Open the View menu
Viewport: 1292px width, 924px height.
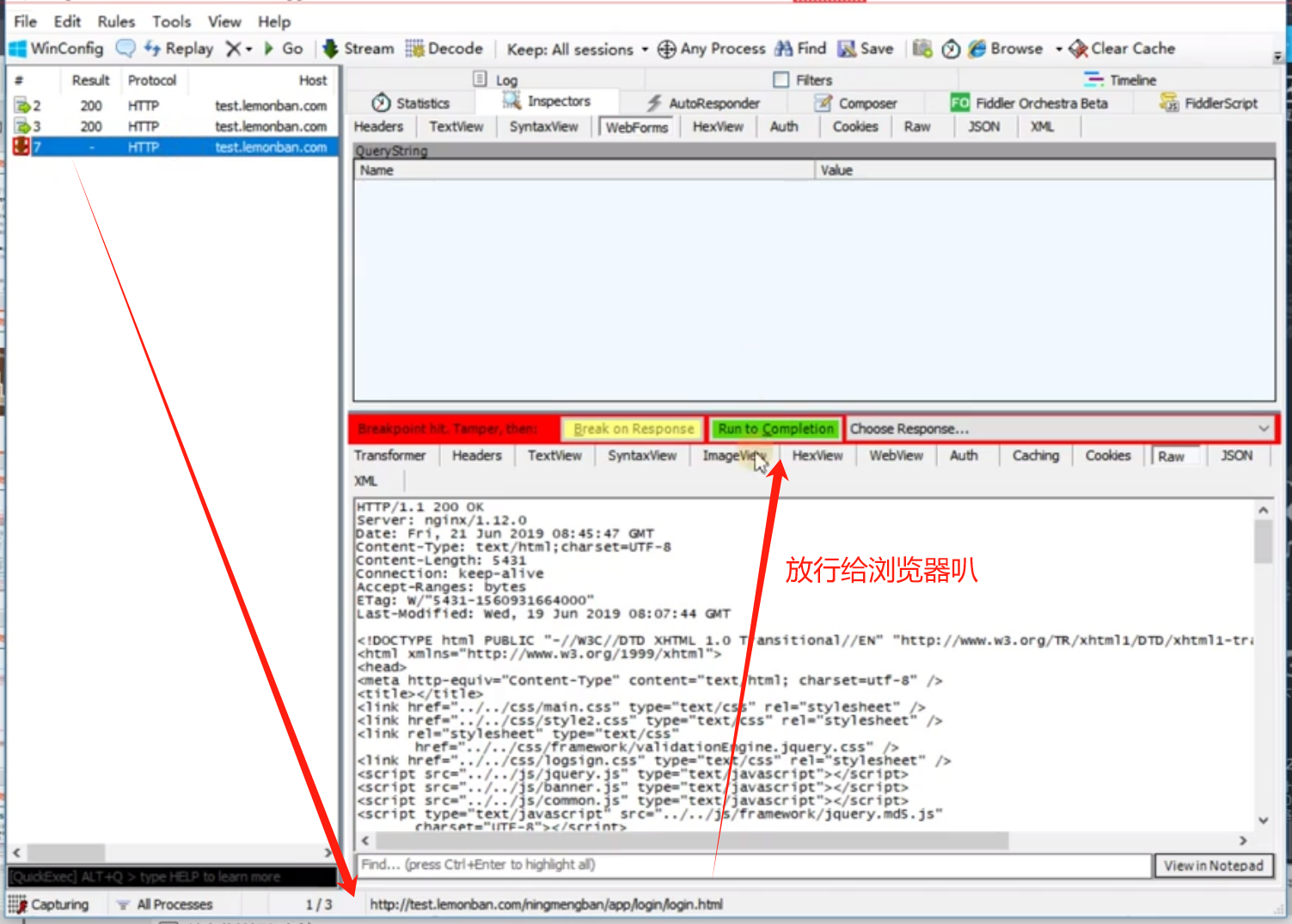pos(224,21)
